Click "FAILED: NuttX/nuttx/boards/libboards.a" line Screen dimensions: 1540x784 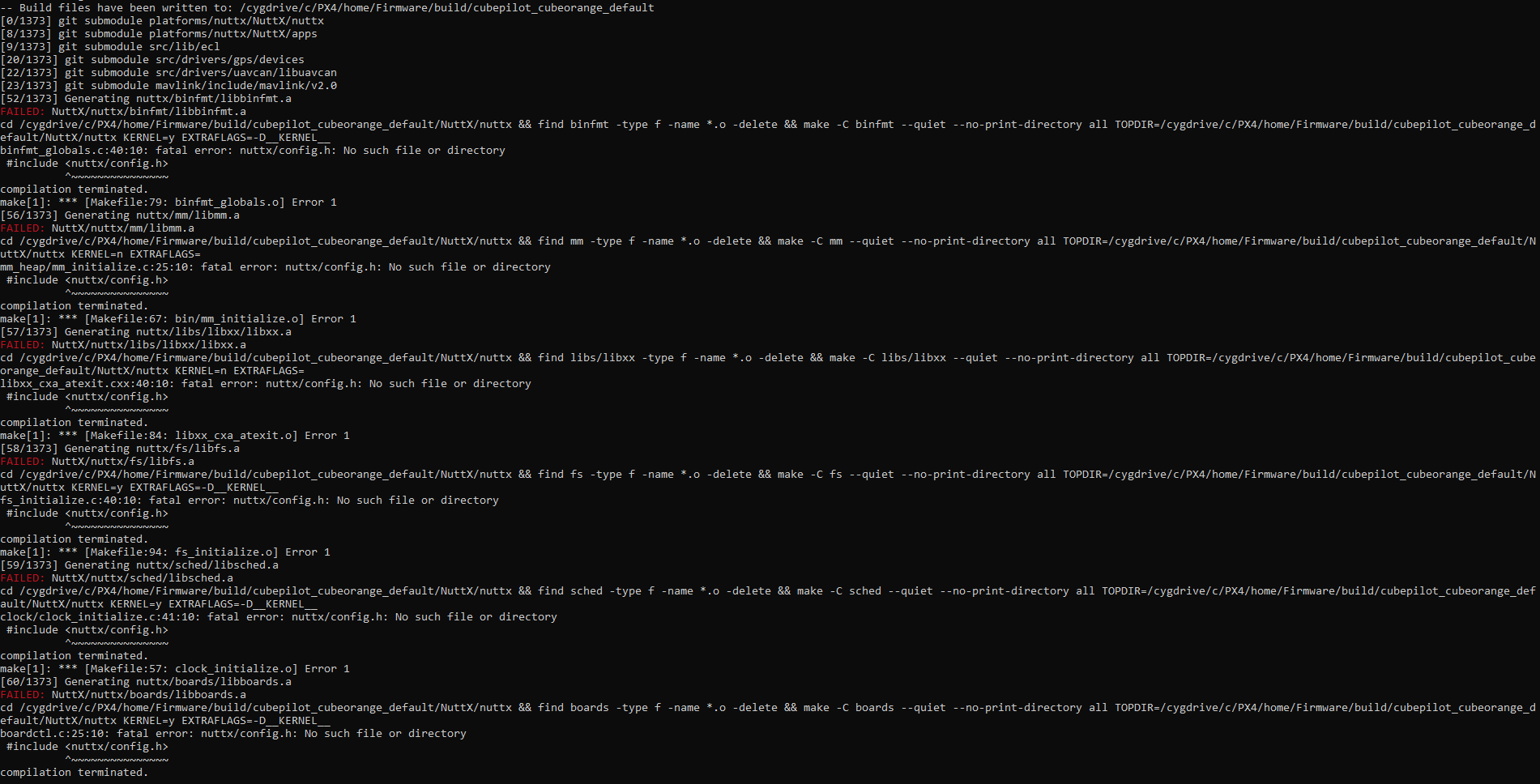click(x=123, y=694)
